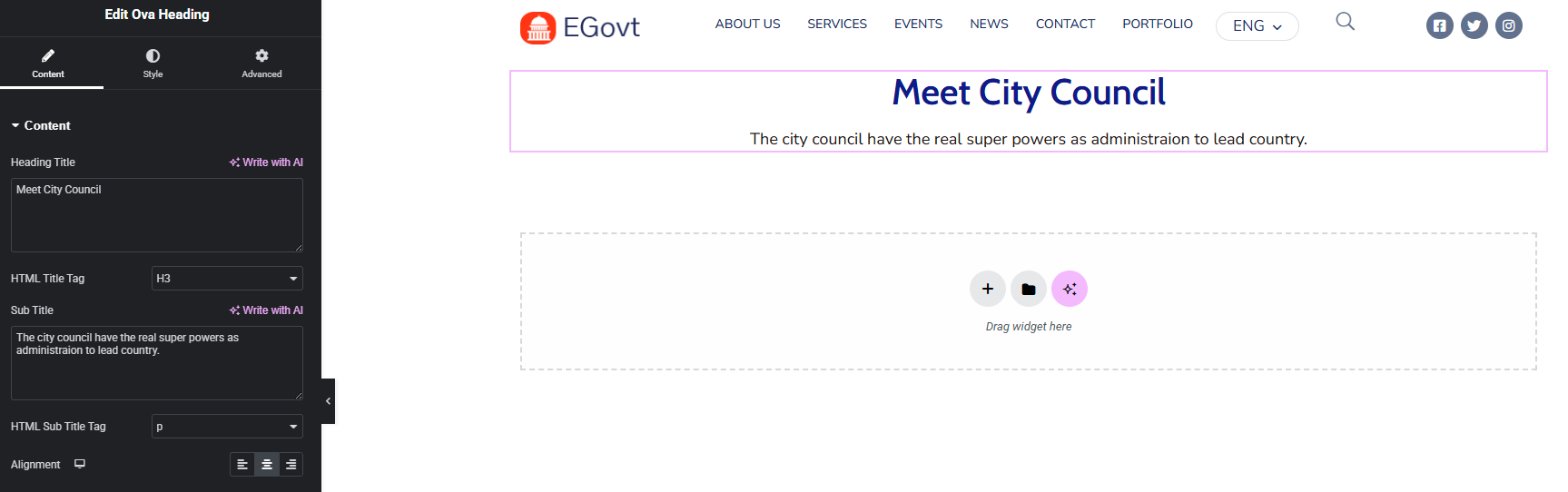Open the HTML Sub Title Tag dropdown
This screenshot has width=1568, height=492.
click(x=227, y=427)
